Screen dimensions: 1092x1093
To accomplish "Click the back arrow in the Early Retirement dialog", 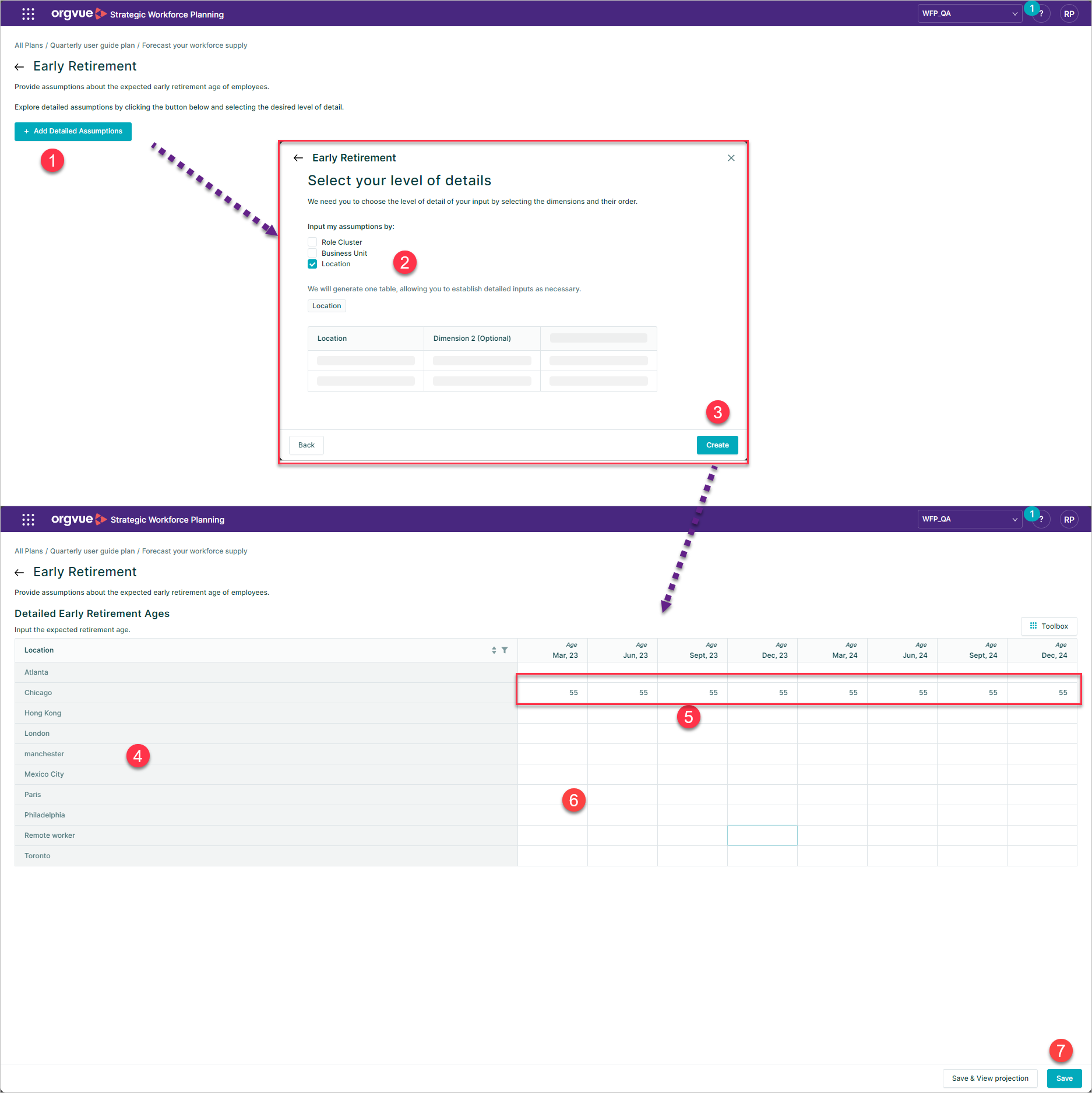I will click(298, 158).
